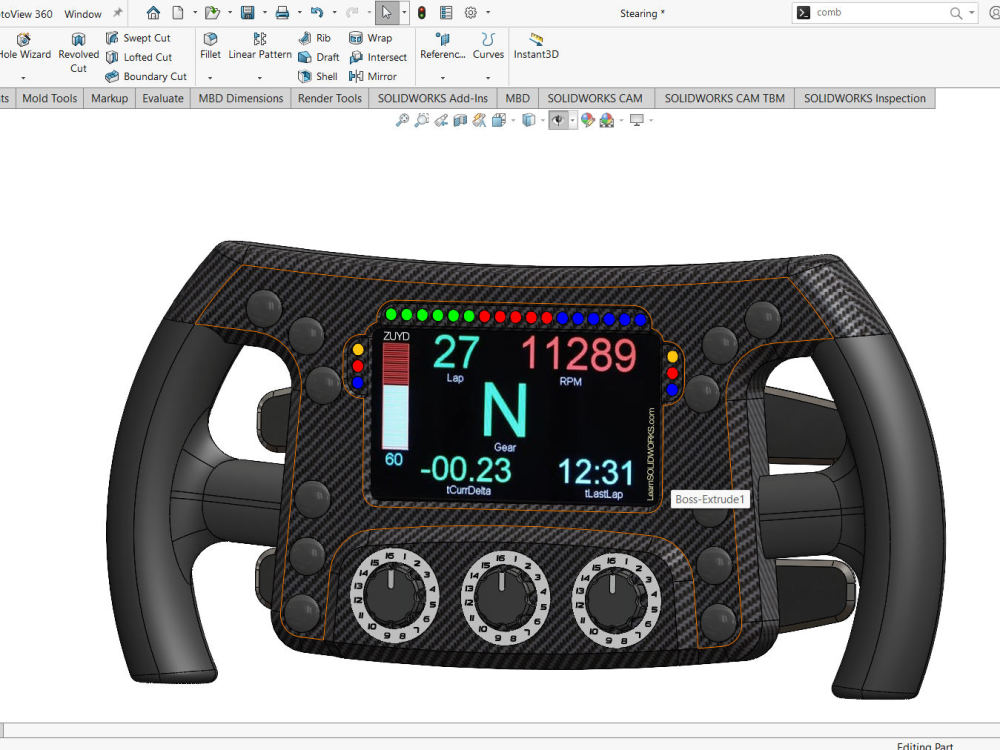Click the Section View icon
The height and width of the screenshot is (750, 1000).
click(460, 120)
